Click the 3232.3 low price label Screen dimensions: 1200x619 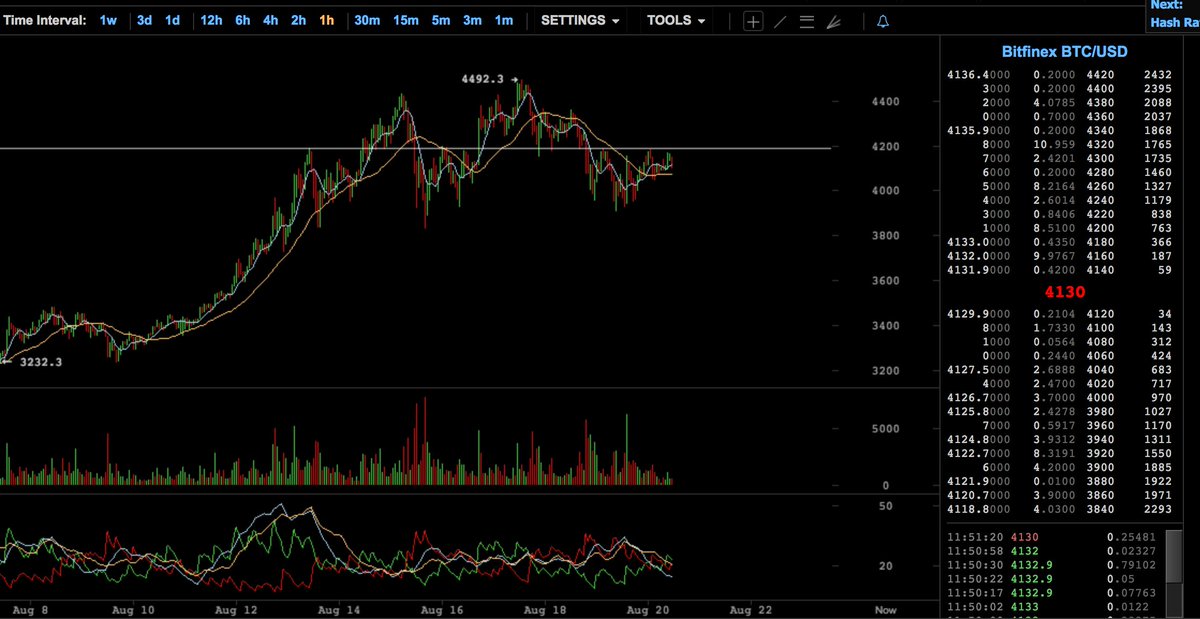click(41, 362)
